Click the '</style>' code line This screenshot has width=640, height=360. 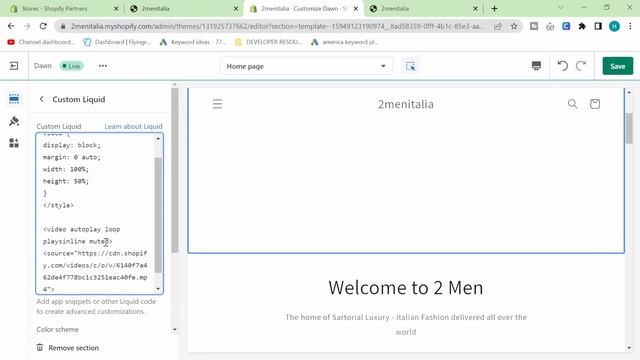click(58, 205)
